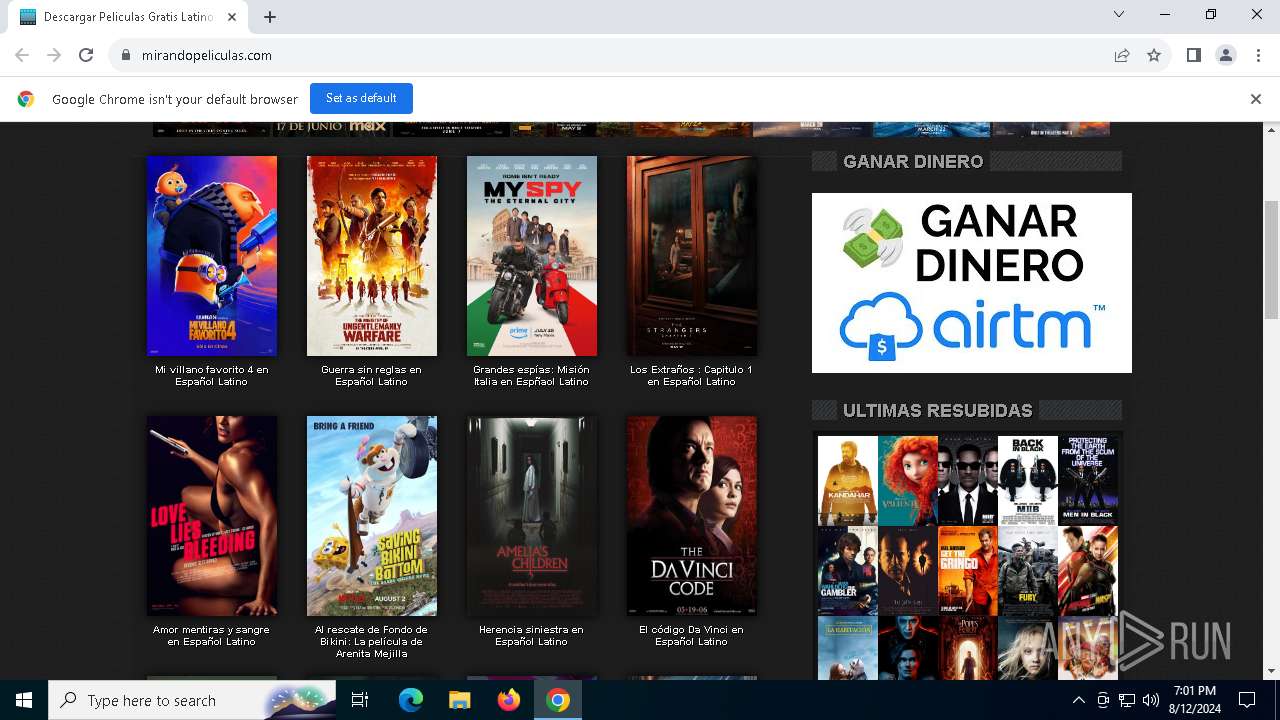
Task: Open the Chrome profile avatar
Action: tap(1226, 56)
